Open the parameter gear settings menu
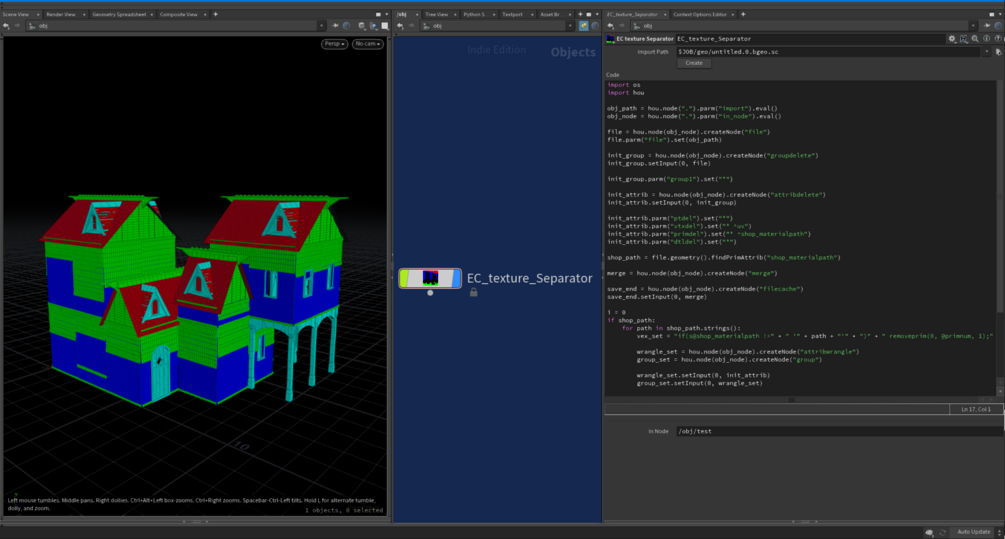1005x539 pixels. (x=952, y=39)
